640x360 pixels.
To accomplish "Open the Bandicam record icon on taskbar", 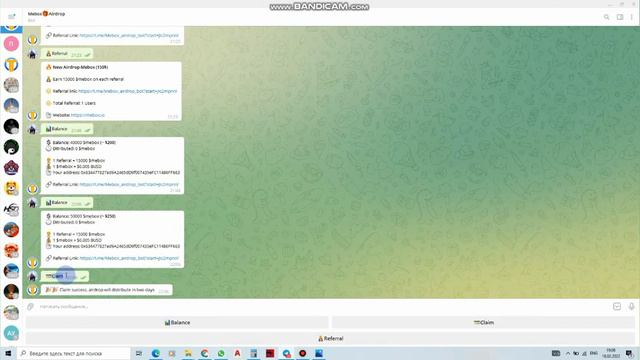I will 302,353.
